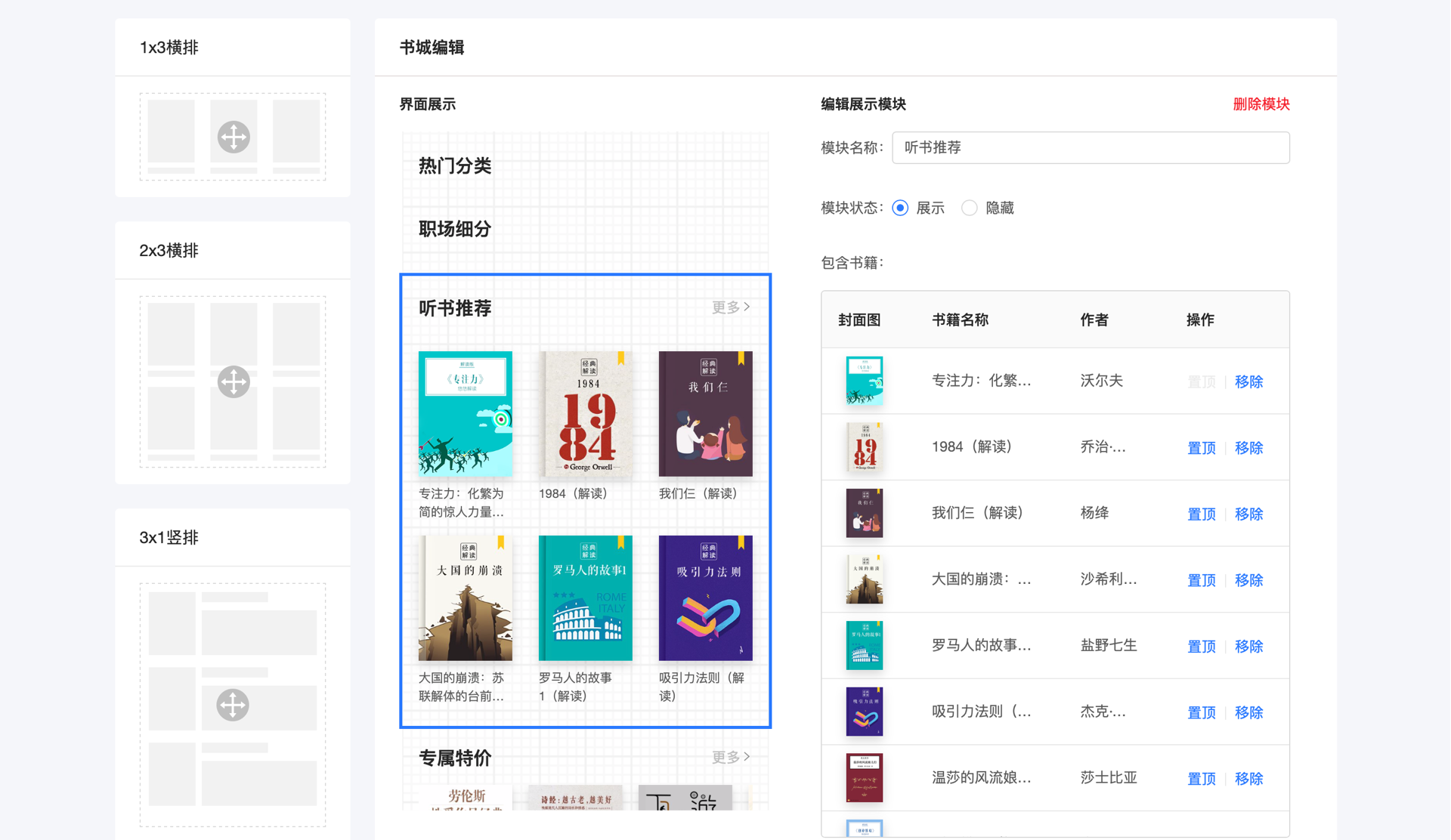Click 我们仨 cover thumbnail in table

coord(864,514)
